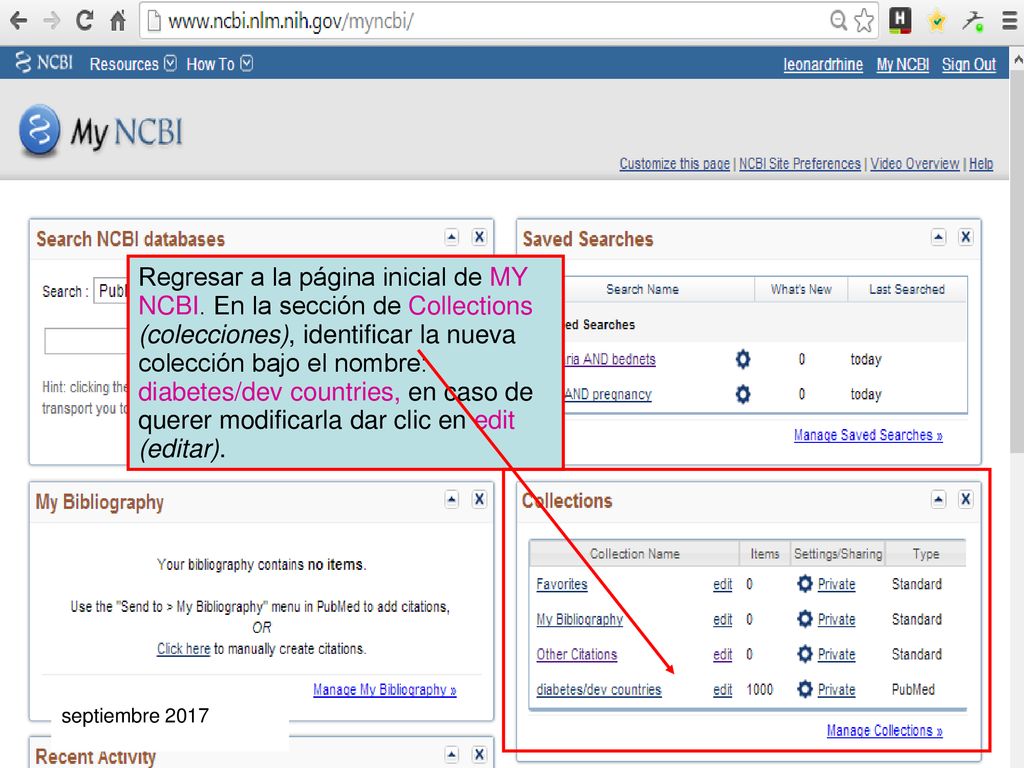Open the leonardrhine account link
This screenshot has width=1024, height=768.
823,65
